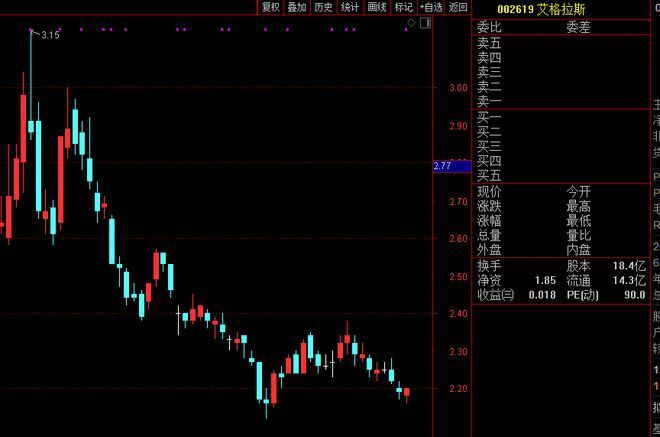
Task: Click the 3.15 high price label
Action: [50, 35]
